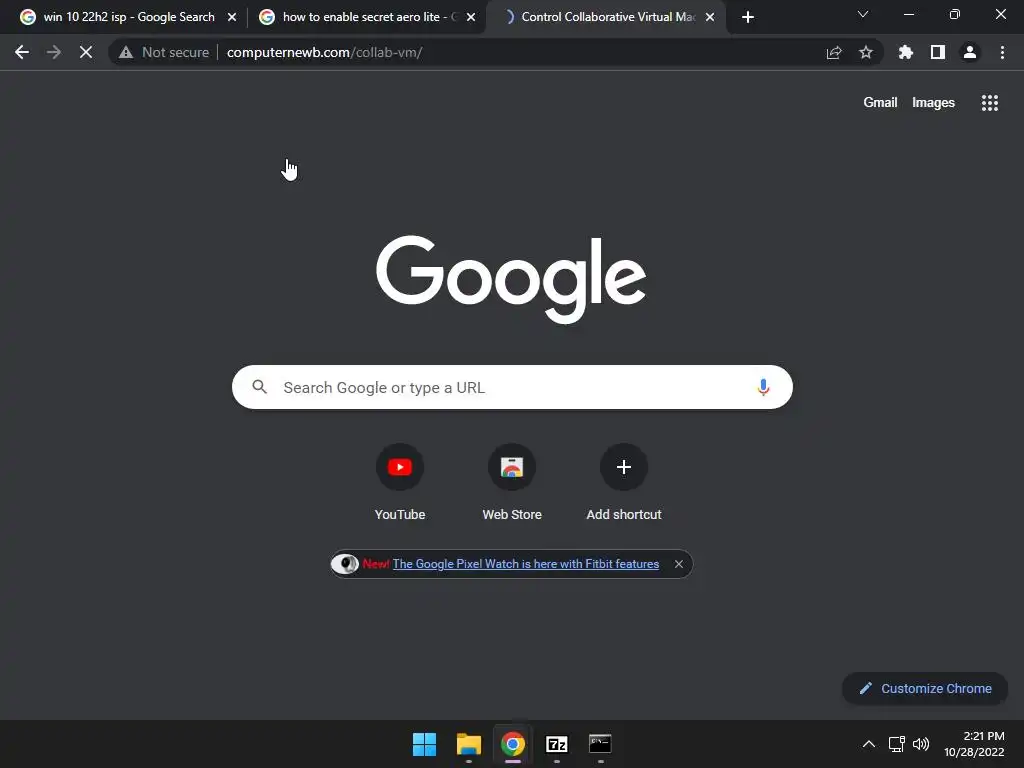Show hidden system tray icons
This screenshot has width=1024, height=768.
(869, 744)
